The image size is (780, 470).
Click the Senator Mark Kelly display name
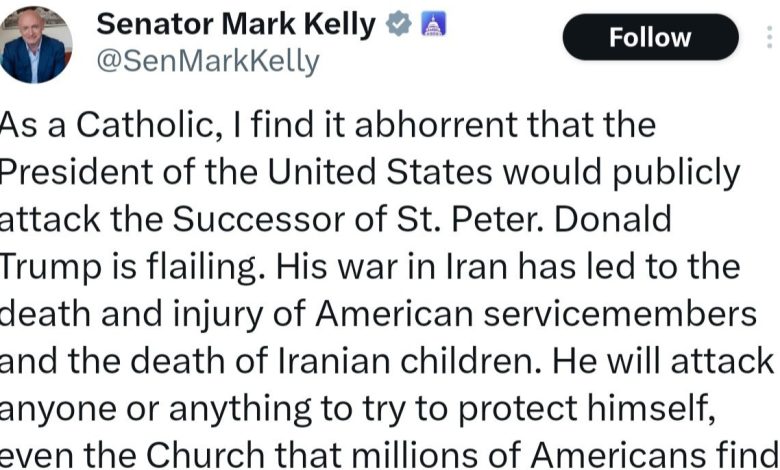(235, 26)
